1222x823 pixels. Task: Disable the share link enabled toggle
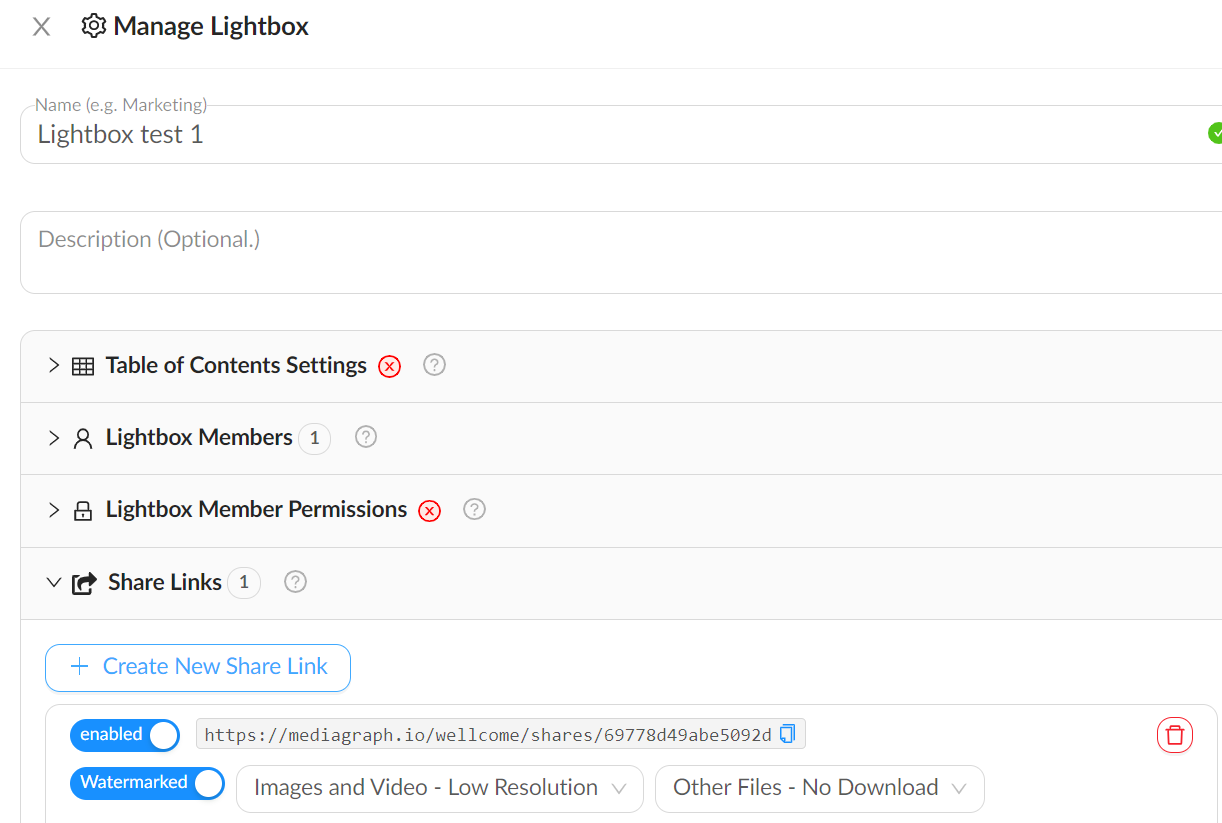pos(125,736)
